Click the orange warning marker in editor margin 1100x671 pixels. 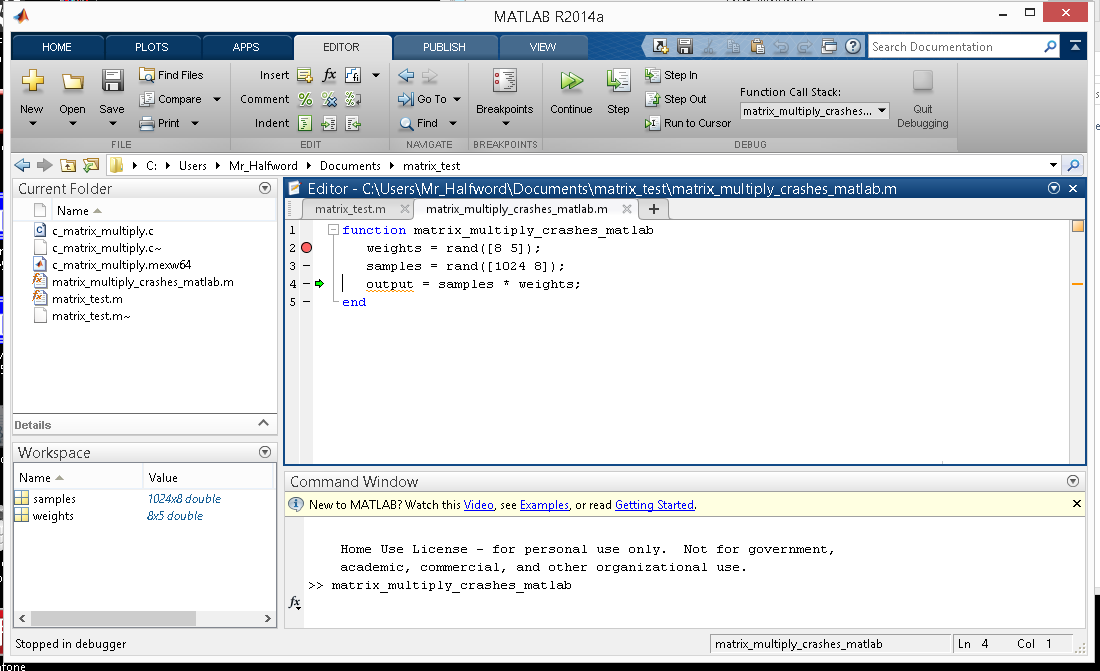pyautogui.click(x=1078, y=284)
